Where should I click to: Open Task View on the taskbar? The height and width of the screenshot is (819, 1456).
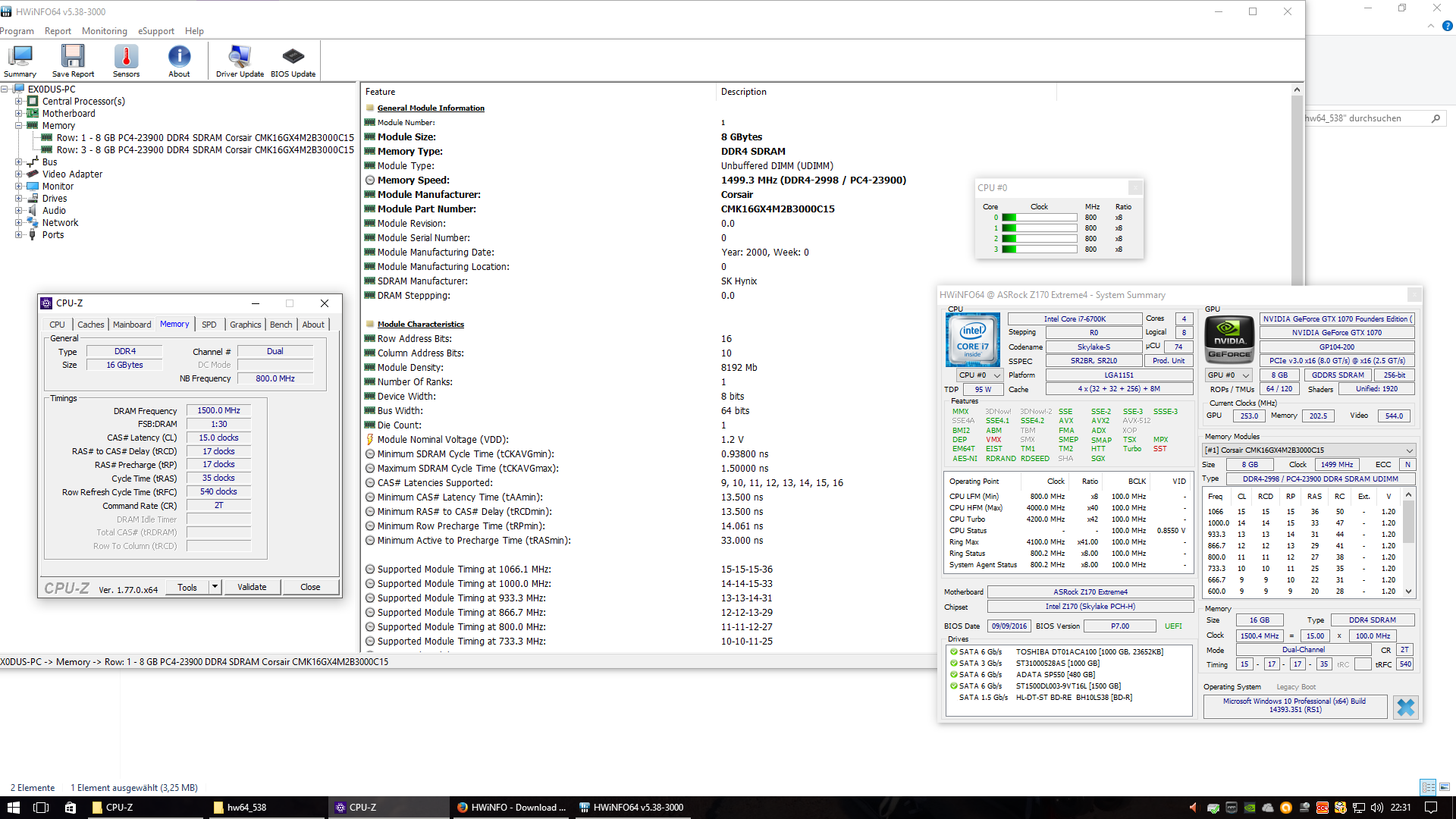[x=41, y=808]
